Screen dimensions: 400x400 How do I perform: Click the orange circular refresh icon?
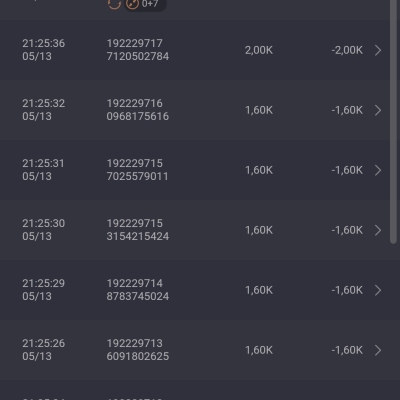114,4
